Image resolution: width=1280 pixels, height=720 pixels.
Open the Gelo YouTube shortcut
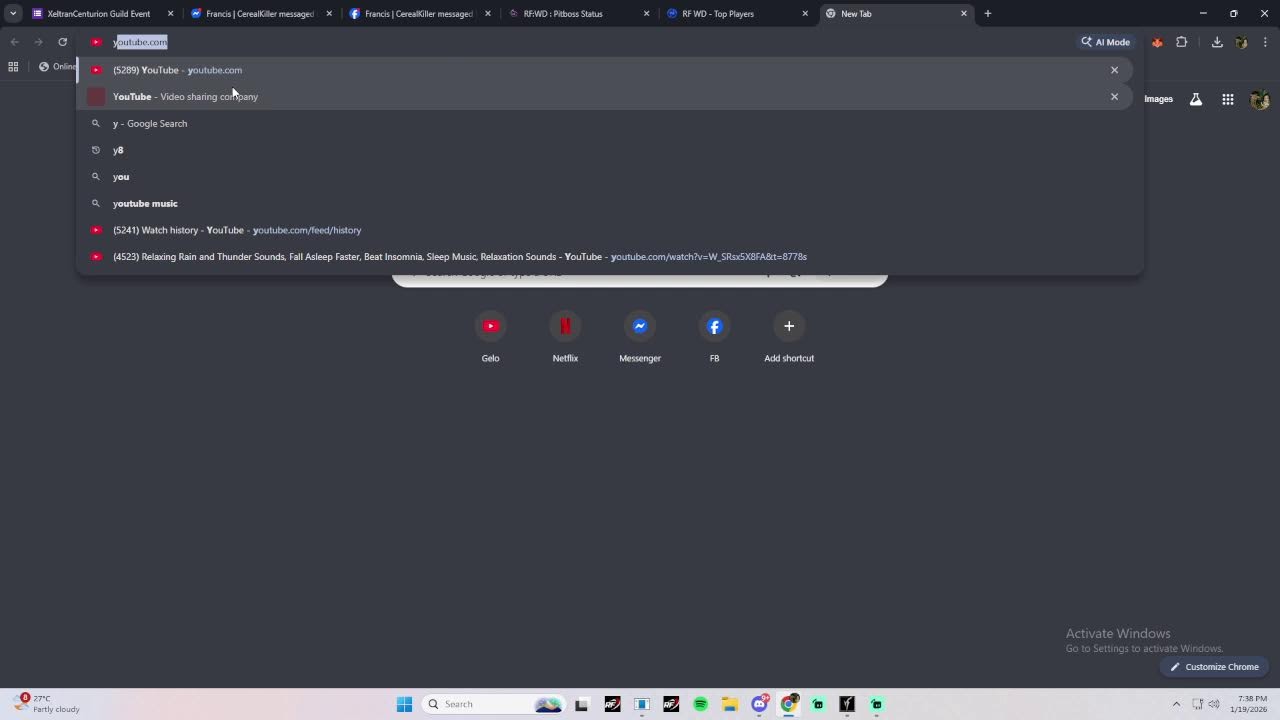pos(490,337)
